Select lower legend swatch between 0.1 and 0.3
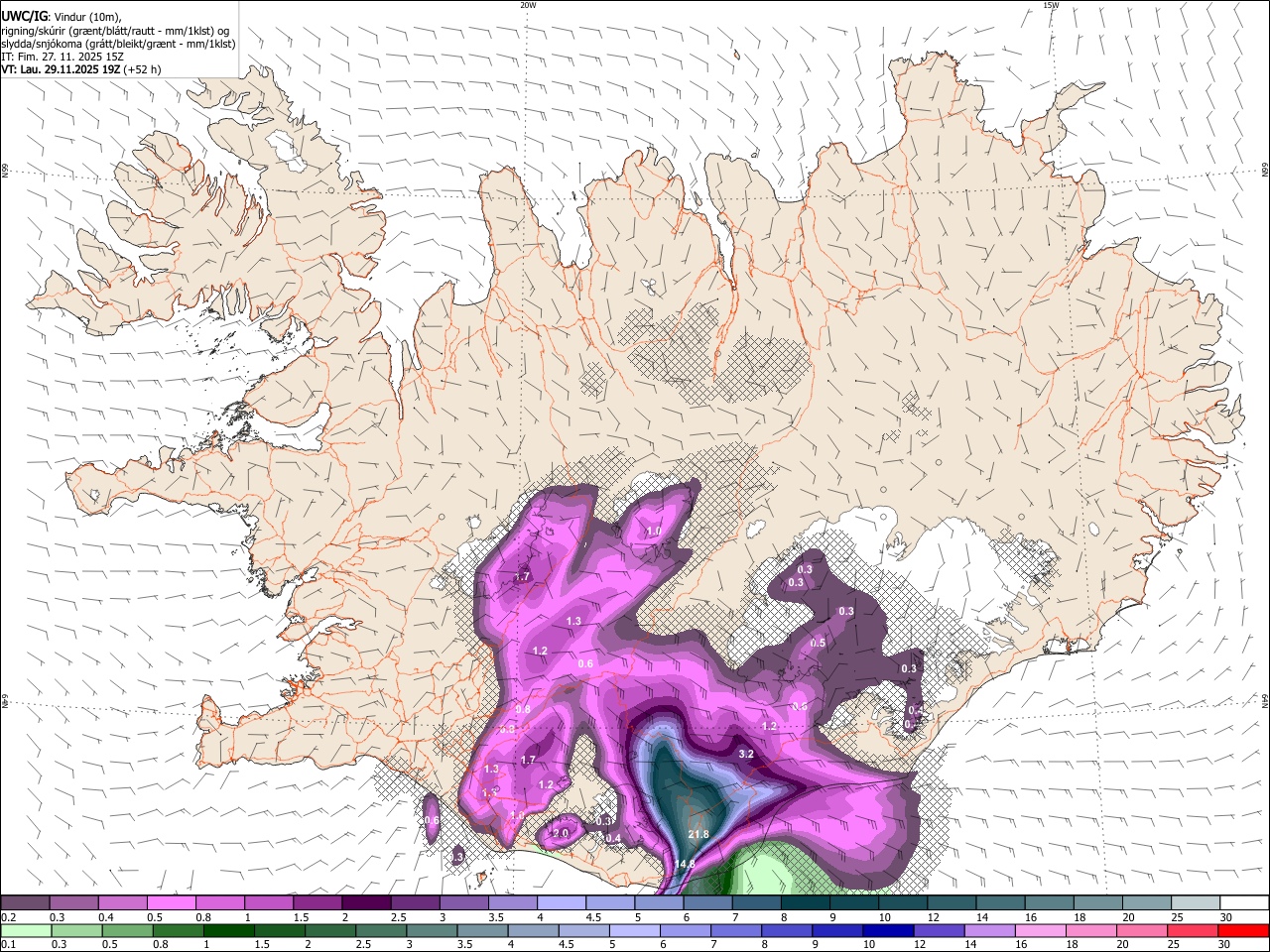Screen dimensions: 1270x952 [x=25, y=930]
